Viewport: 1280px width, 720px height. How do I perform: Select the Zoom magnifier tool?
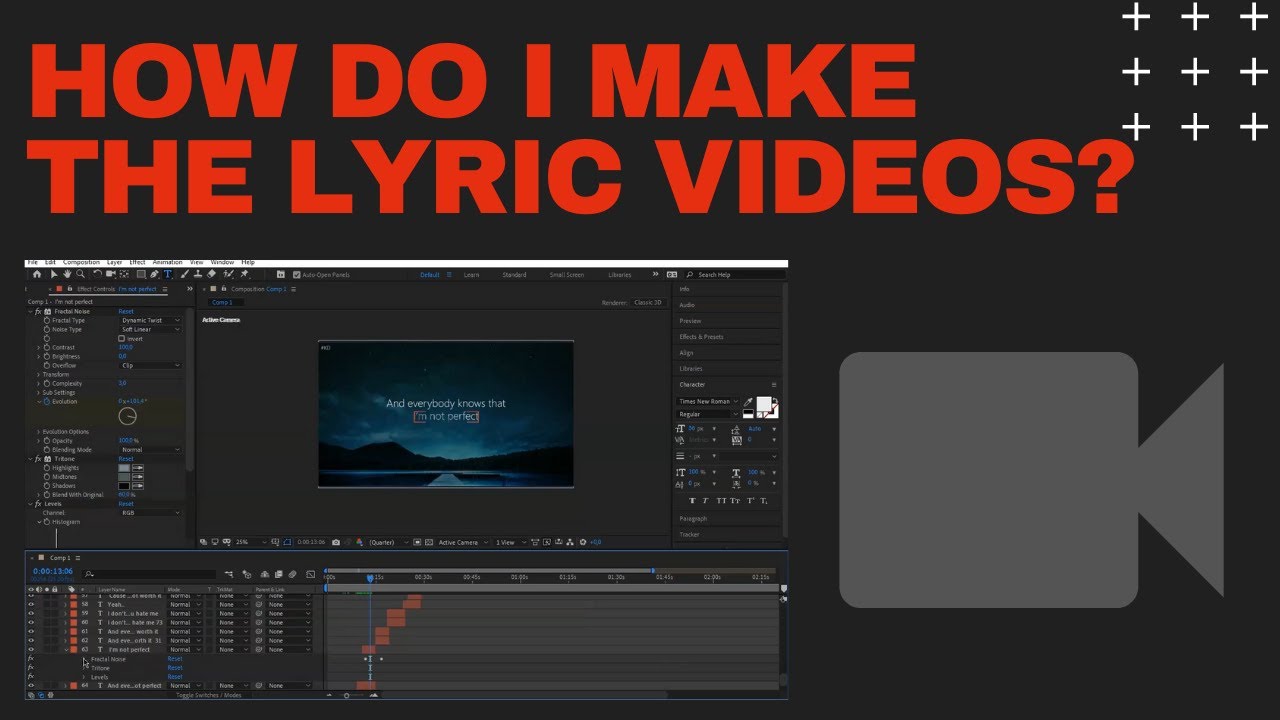coord(80,274)
